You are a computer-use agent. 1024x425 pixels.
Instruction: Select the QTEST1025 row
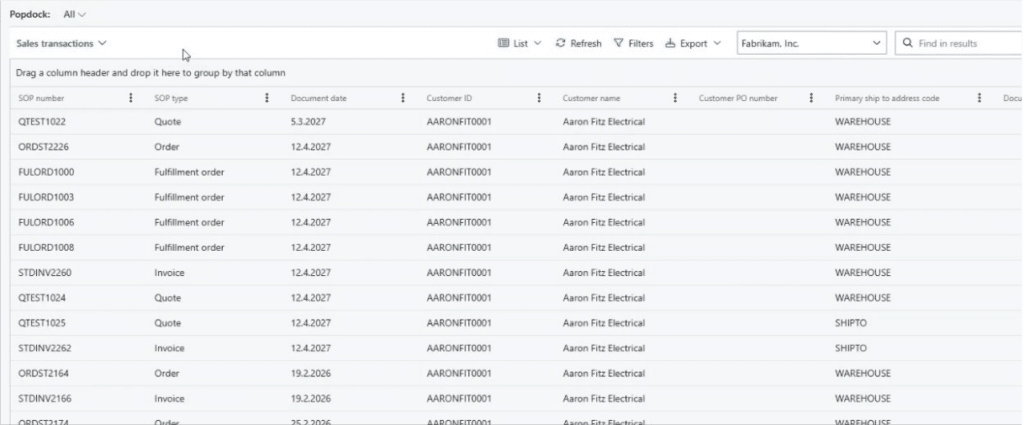tap(516, 323)
